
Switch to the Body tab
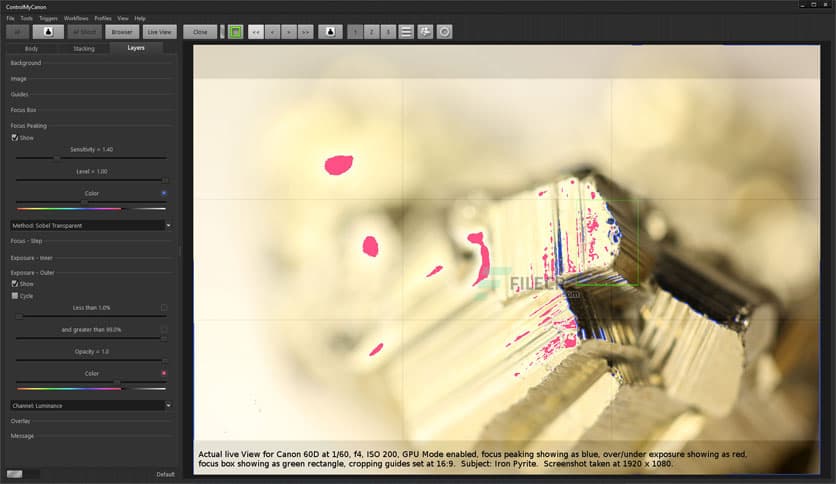click(x=31, y=49)
